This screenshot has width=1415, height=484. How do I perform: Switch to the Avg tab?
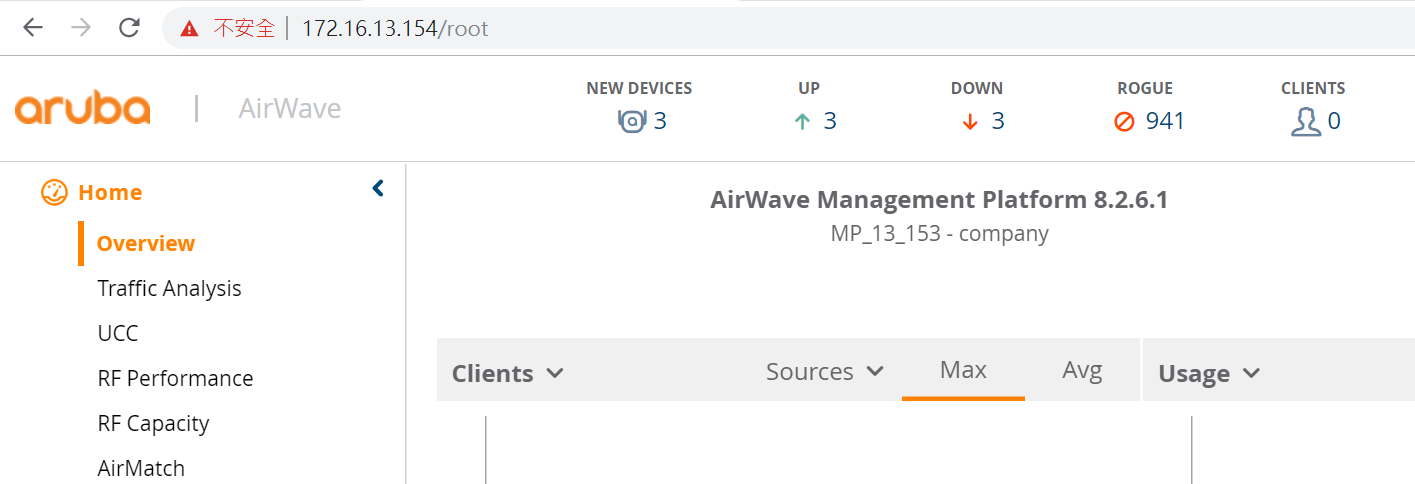click(x=1082, y=370)
